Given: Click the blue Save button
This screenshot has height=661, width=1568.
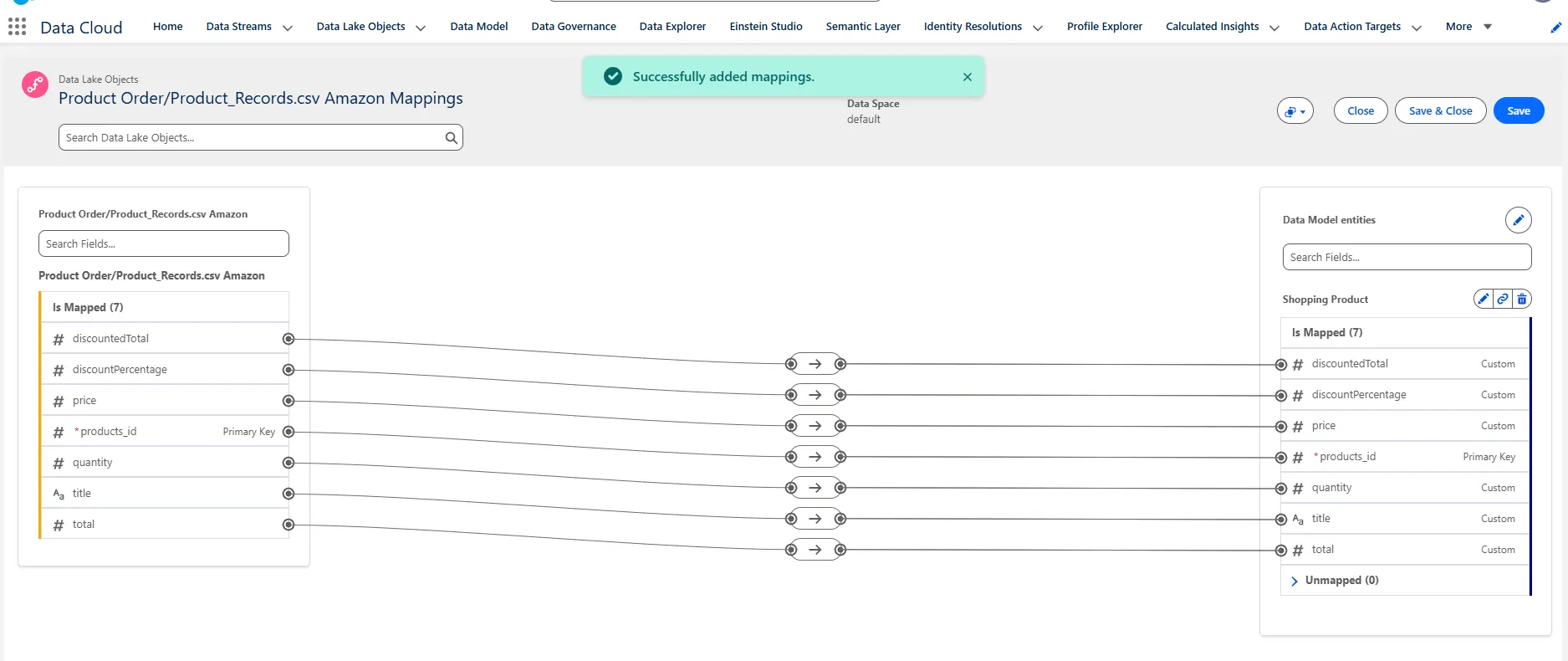Looking at the screenshot, I should pyautogui.click(x=1518, y=111).
